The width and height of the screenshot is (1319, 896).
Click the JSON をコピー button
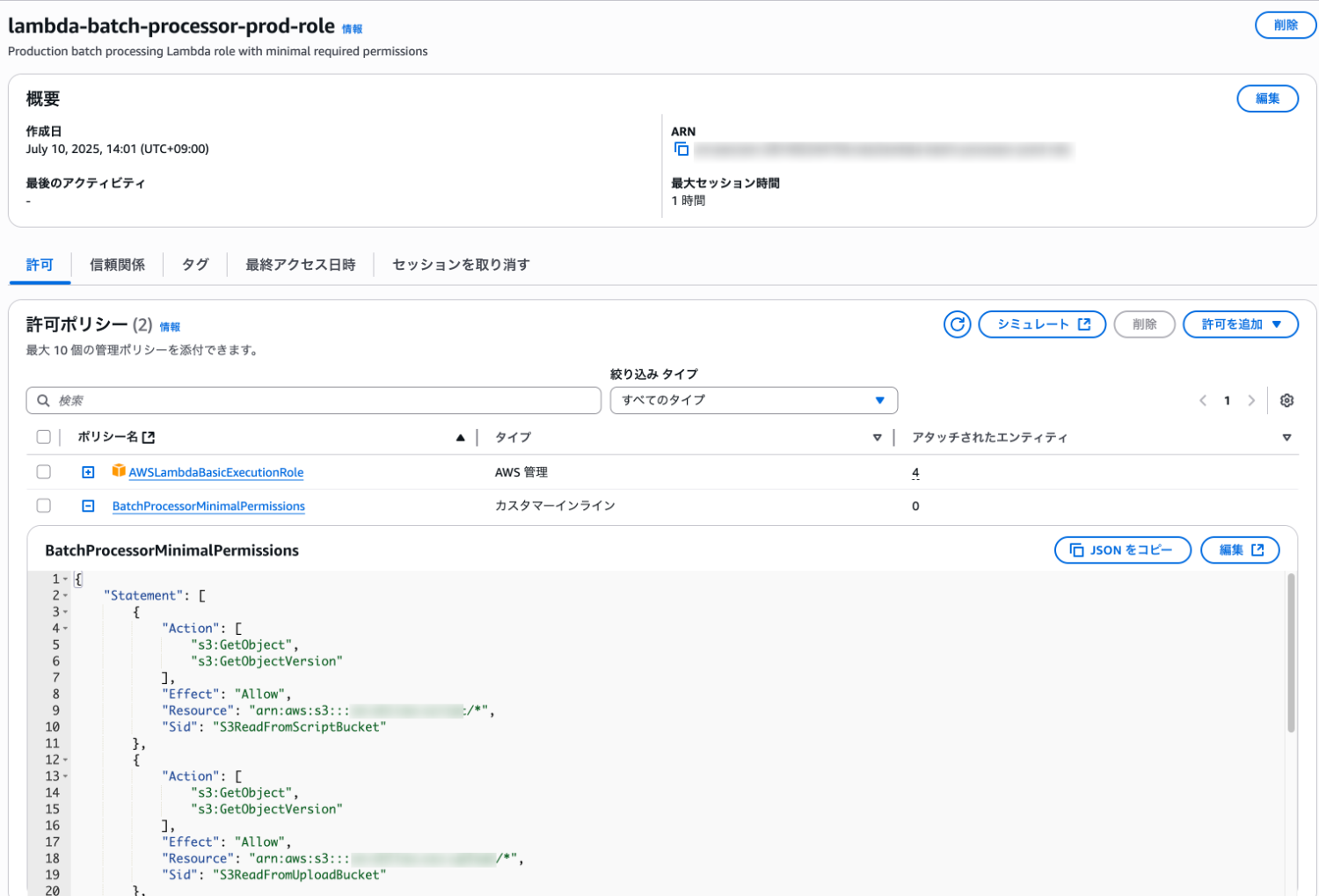[1122, 550]
